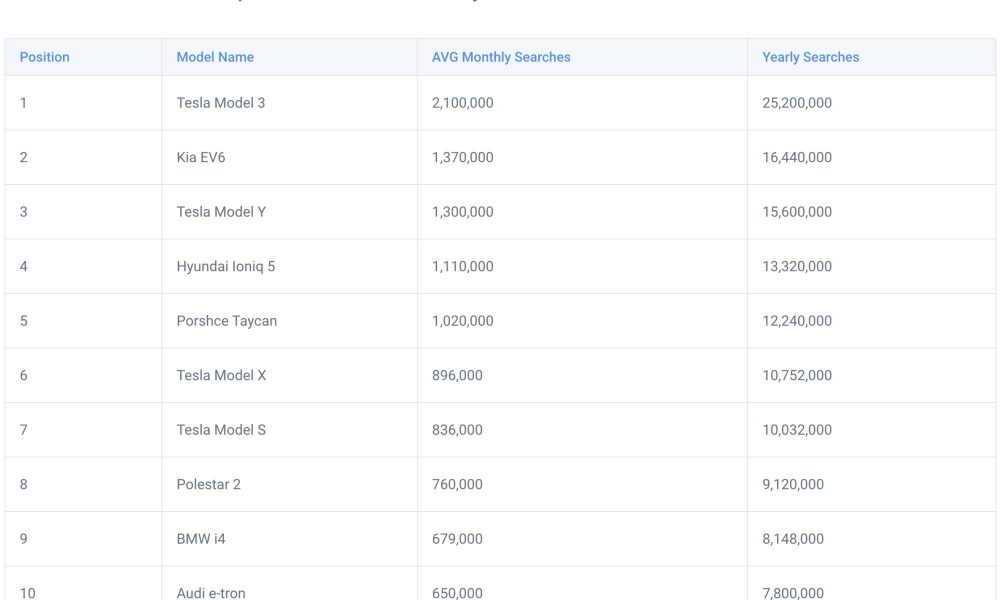Viewport: 1000px width, 600px height.
Task: Click position number 1 in Tesla Model 3 row
Action: pyautogui.click(x=24, y=103)
